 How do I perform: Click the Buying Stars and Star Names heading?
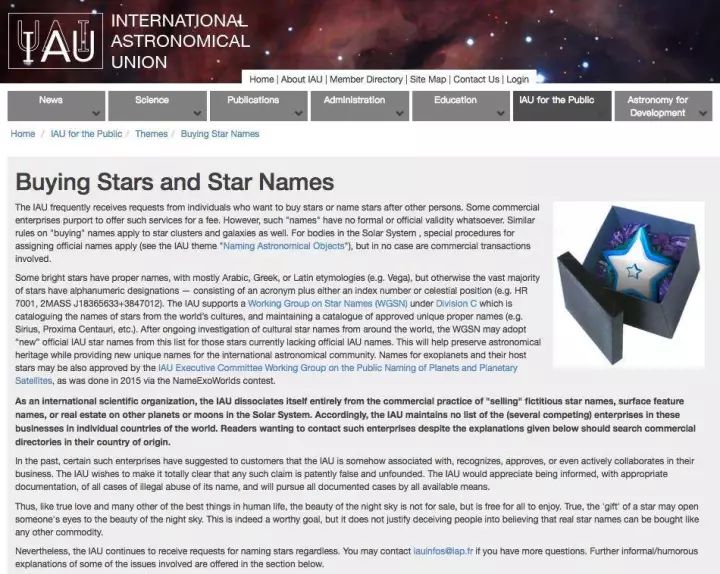pyautogui.click(x=174, y=182)
